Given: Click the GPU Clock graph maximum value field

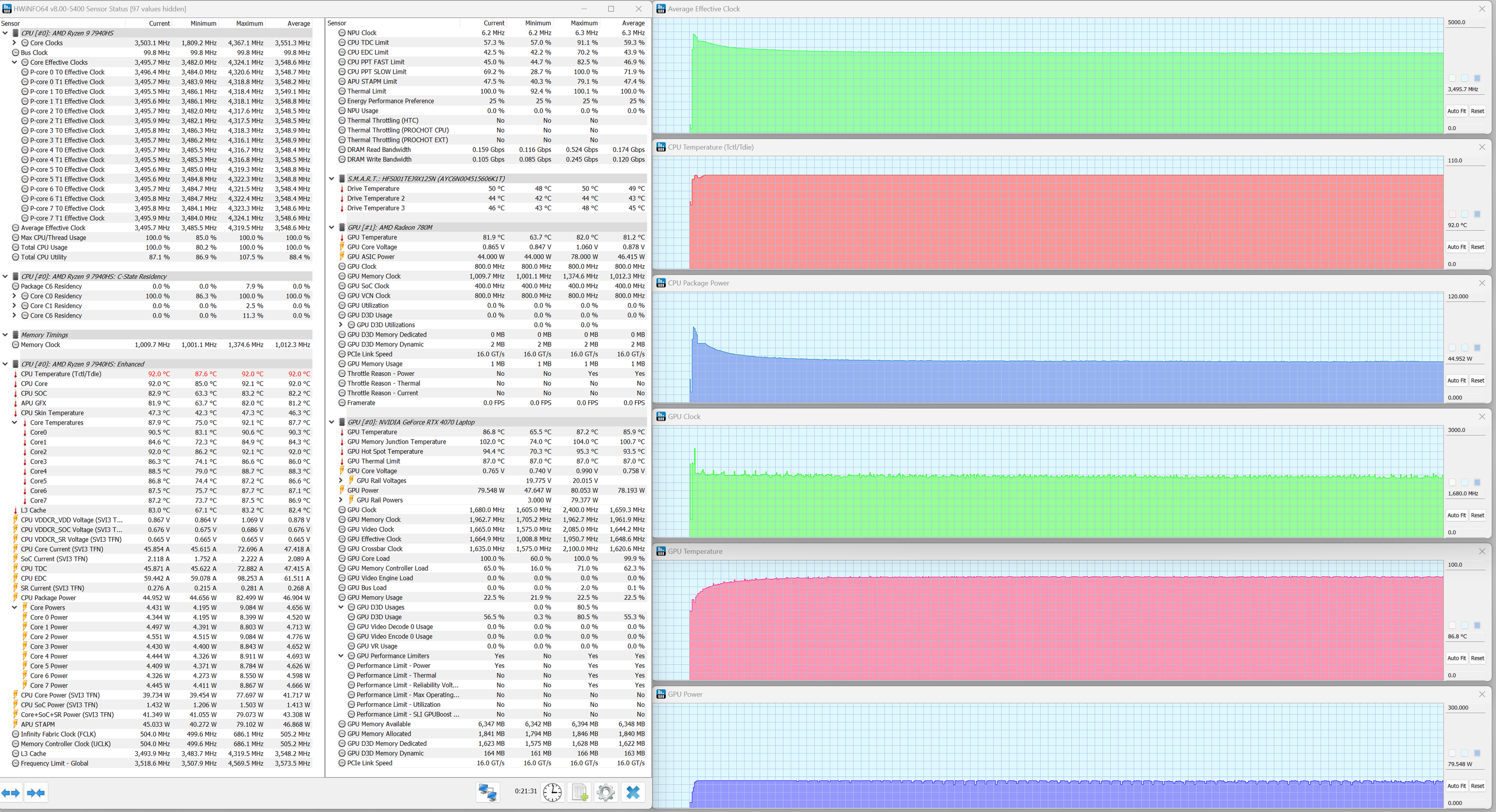Looking at the screenshot, I should (x=1464, y=430).
